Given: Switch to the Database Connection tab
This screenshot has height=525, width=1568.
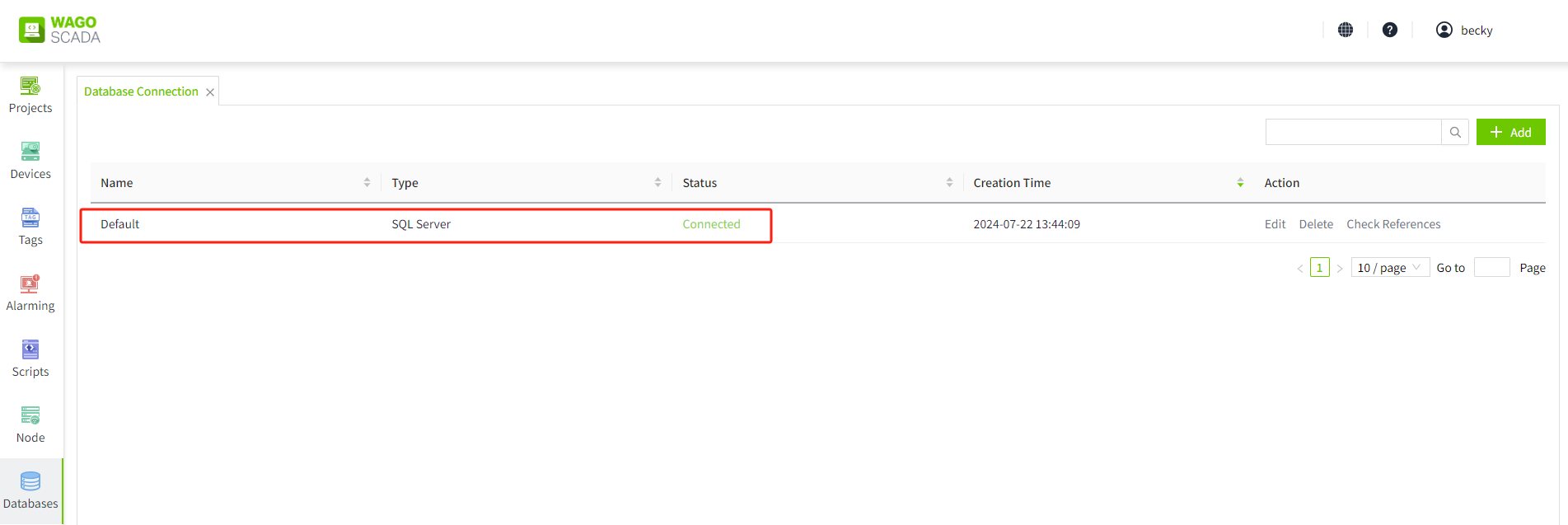Looking at the screenshot, I should [141, 91].
